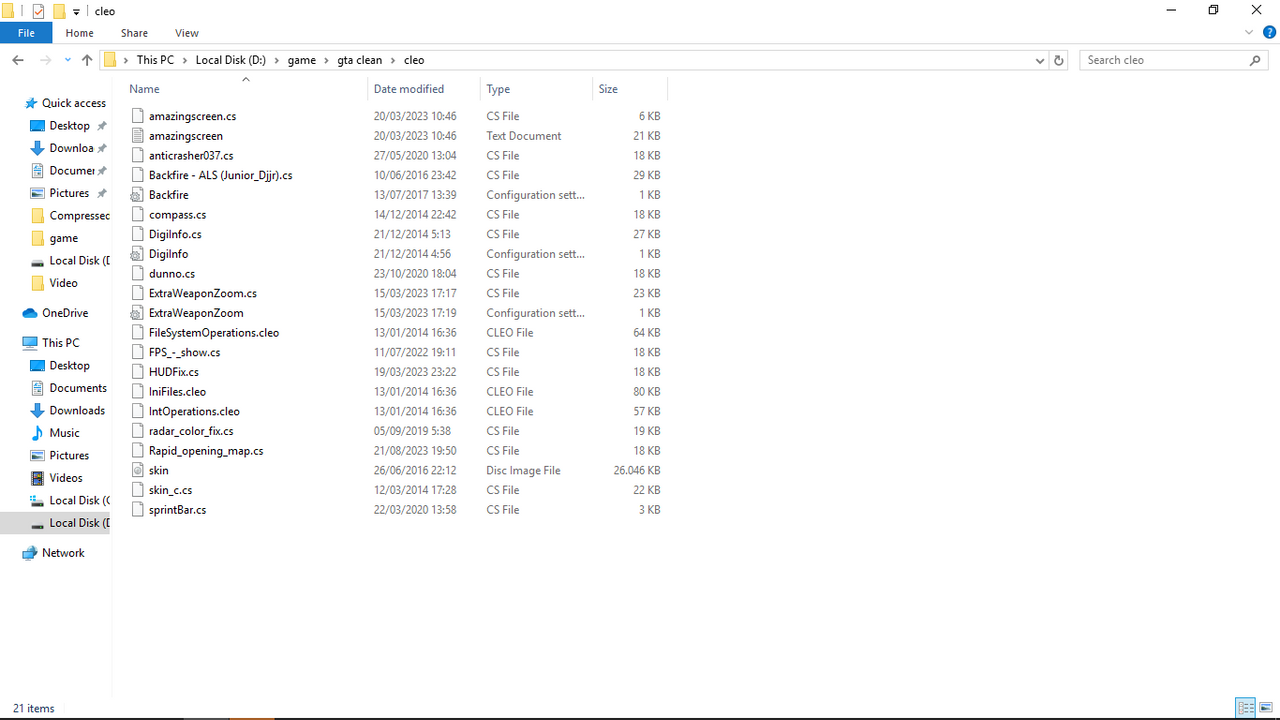Select the DigiInfo.cs file
The image size is (1280, 720).
click(175, 234)
